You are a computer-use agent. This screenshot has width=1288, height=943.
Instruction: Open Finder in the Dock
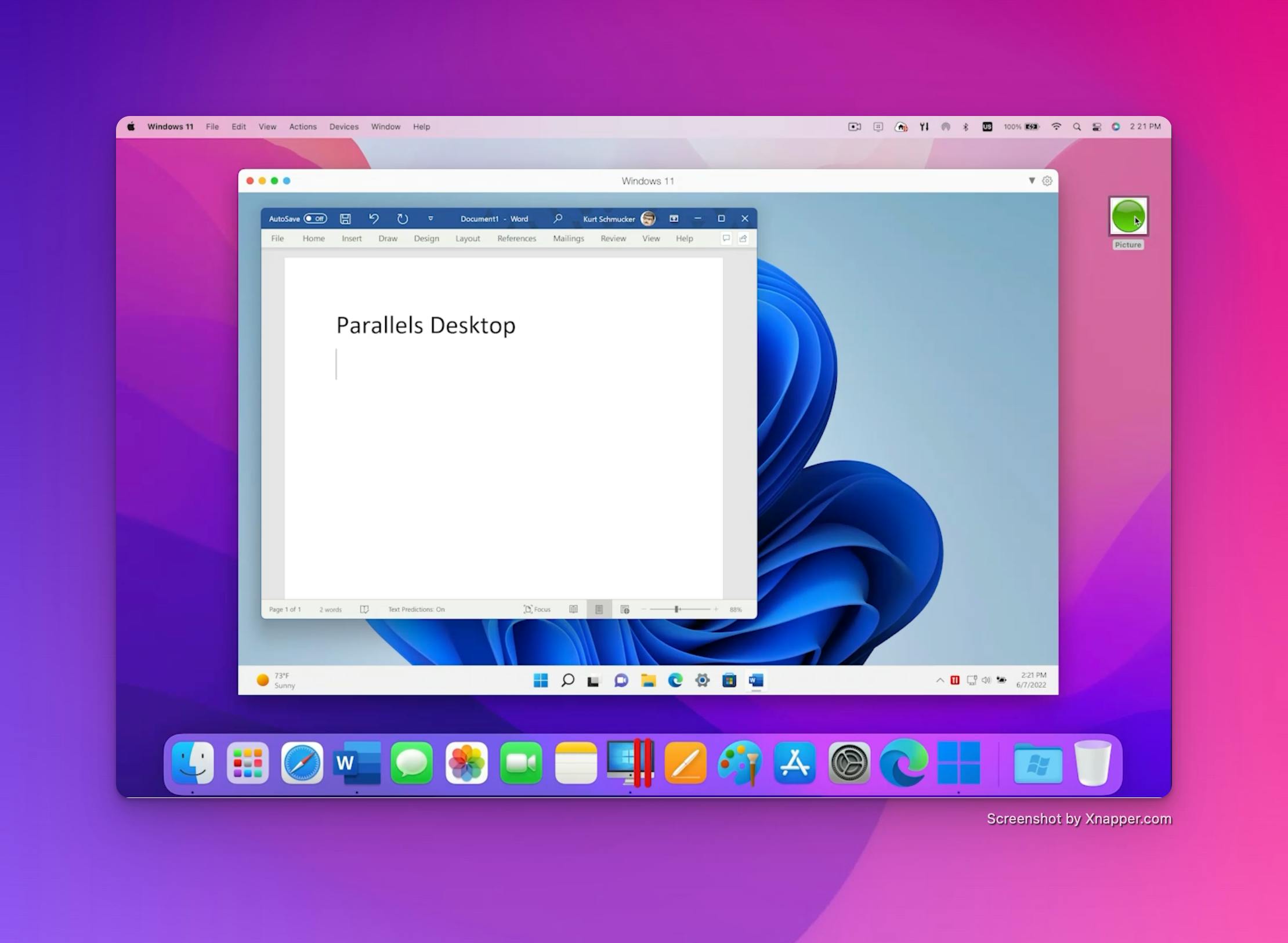tap(193, 763)
